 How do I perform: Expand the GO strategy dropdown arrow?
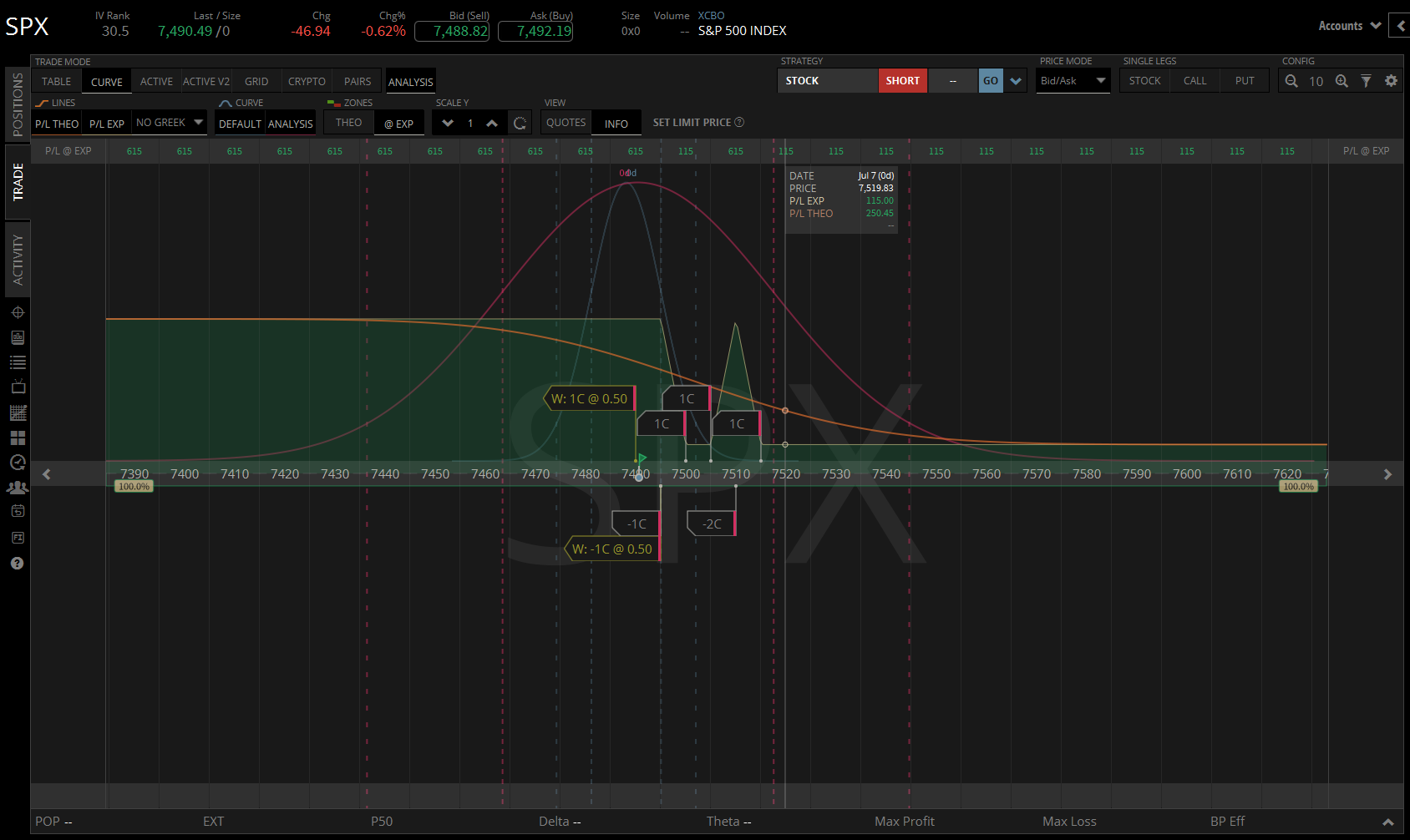1016,81
